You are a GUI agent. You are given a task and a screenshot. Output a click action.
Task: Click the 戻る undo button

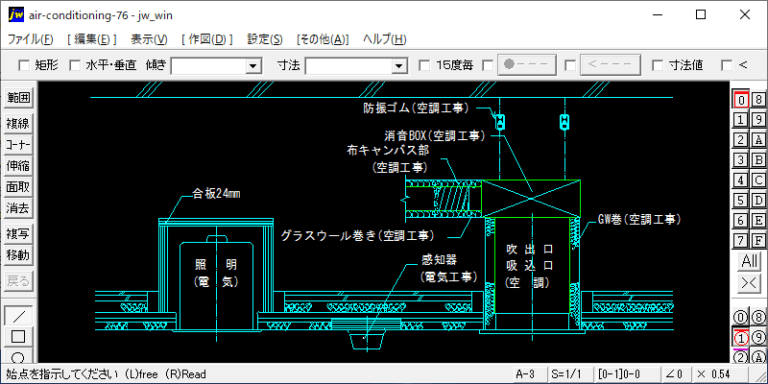(18, 281)
